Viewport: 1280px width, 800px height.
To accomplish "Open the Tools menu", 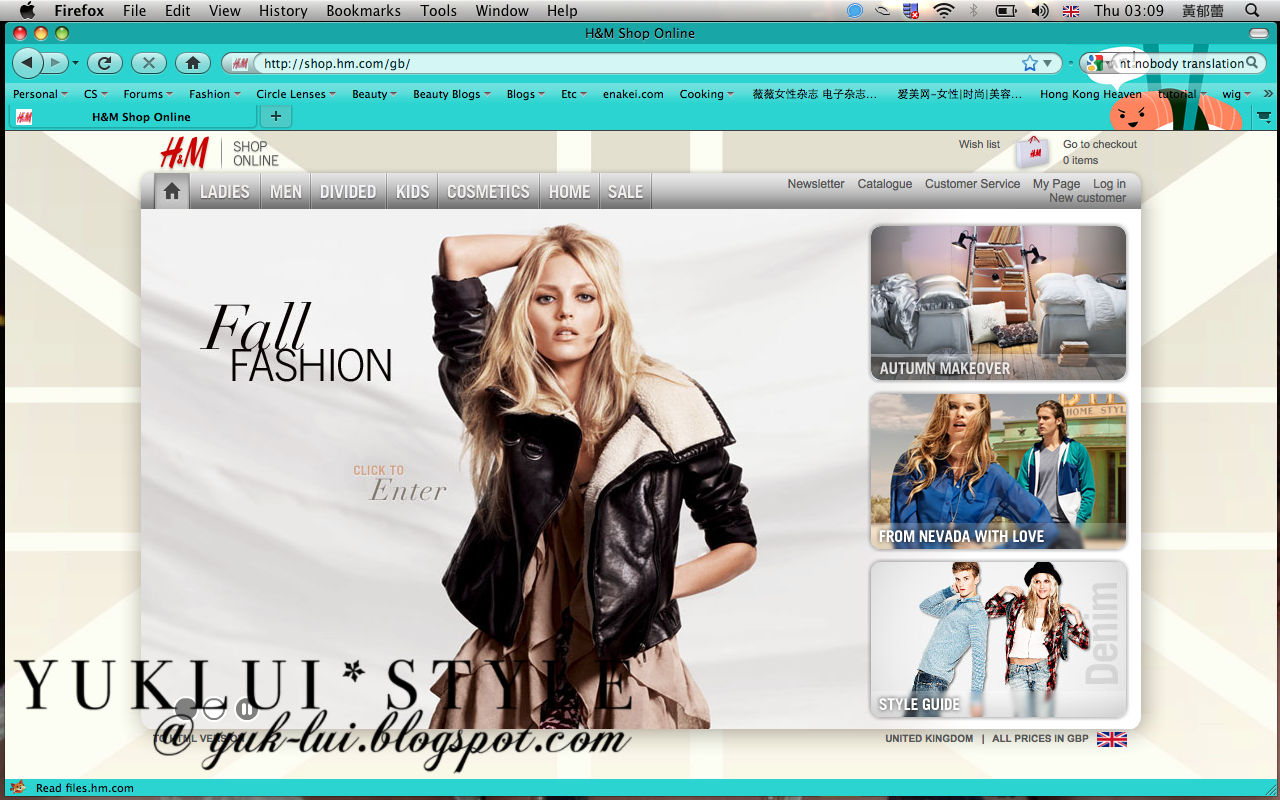I will 438,11.
